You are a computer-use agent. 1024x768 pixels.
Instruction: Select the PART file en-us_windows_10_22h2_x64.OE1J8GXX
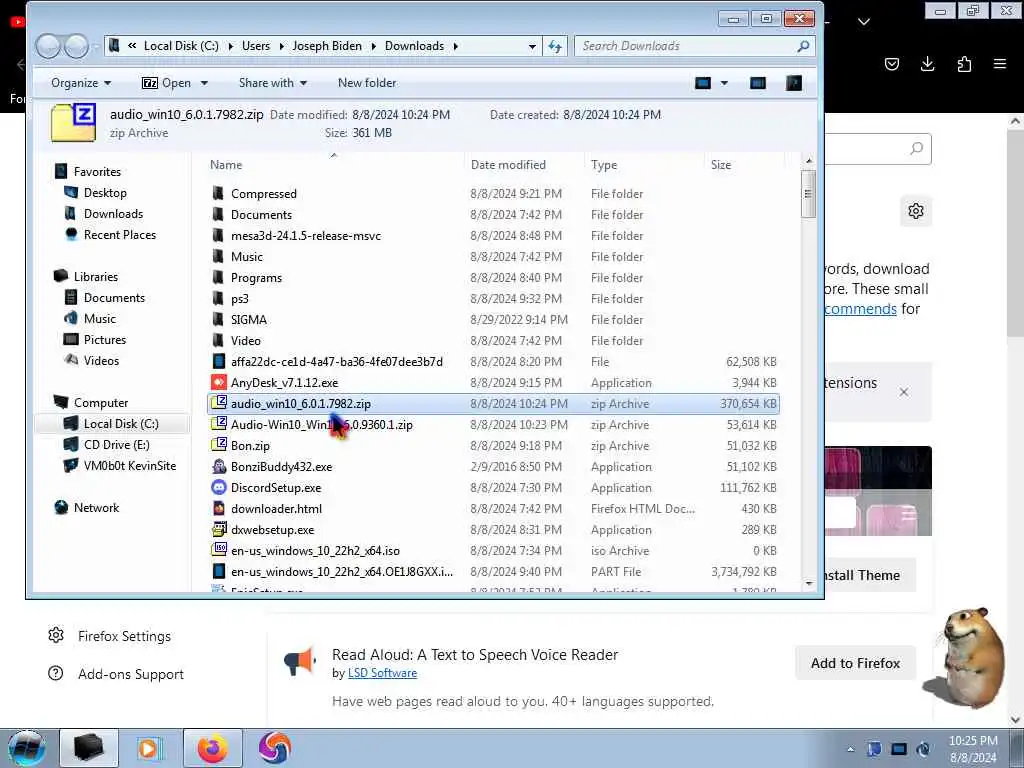(x=342, y=571)
